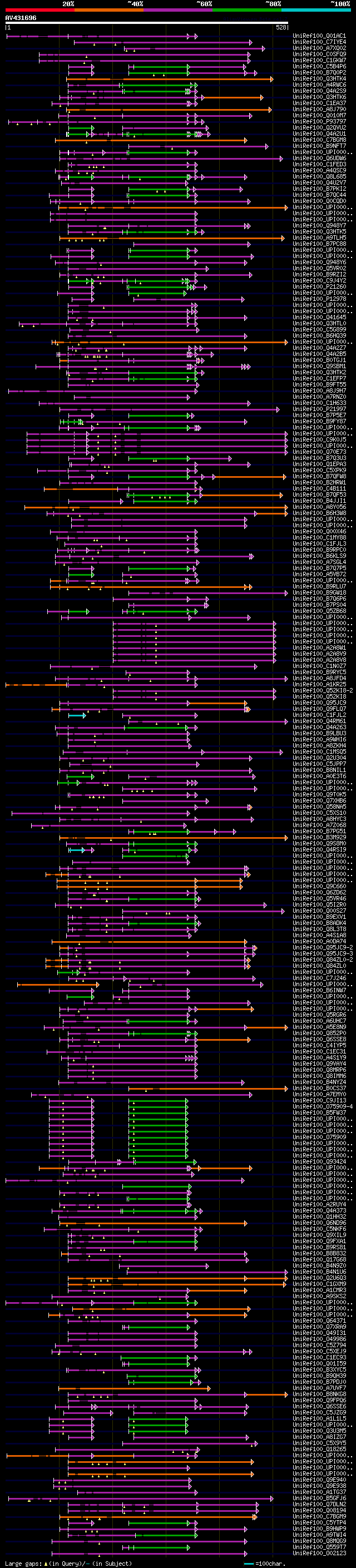View the UniRef100_C1EA37 entry
The image size is (356, 1568).
tap(319, 103)
